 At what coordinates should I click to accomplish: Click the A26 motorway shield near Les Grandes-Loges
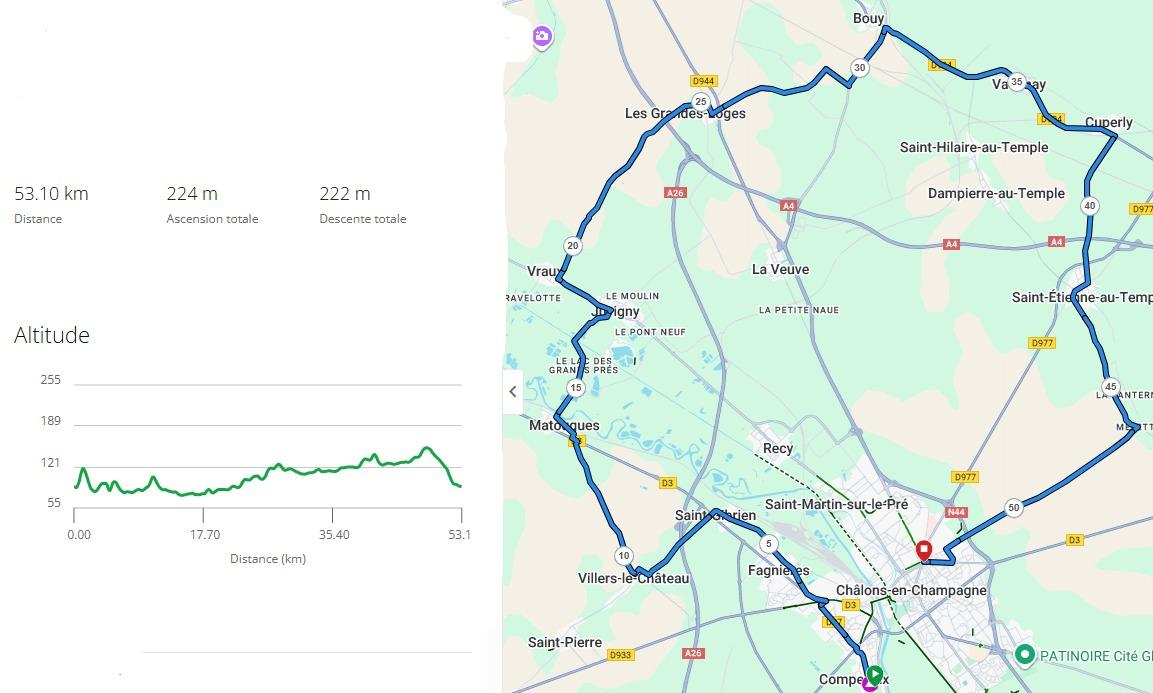(x=675, y=192)
